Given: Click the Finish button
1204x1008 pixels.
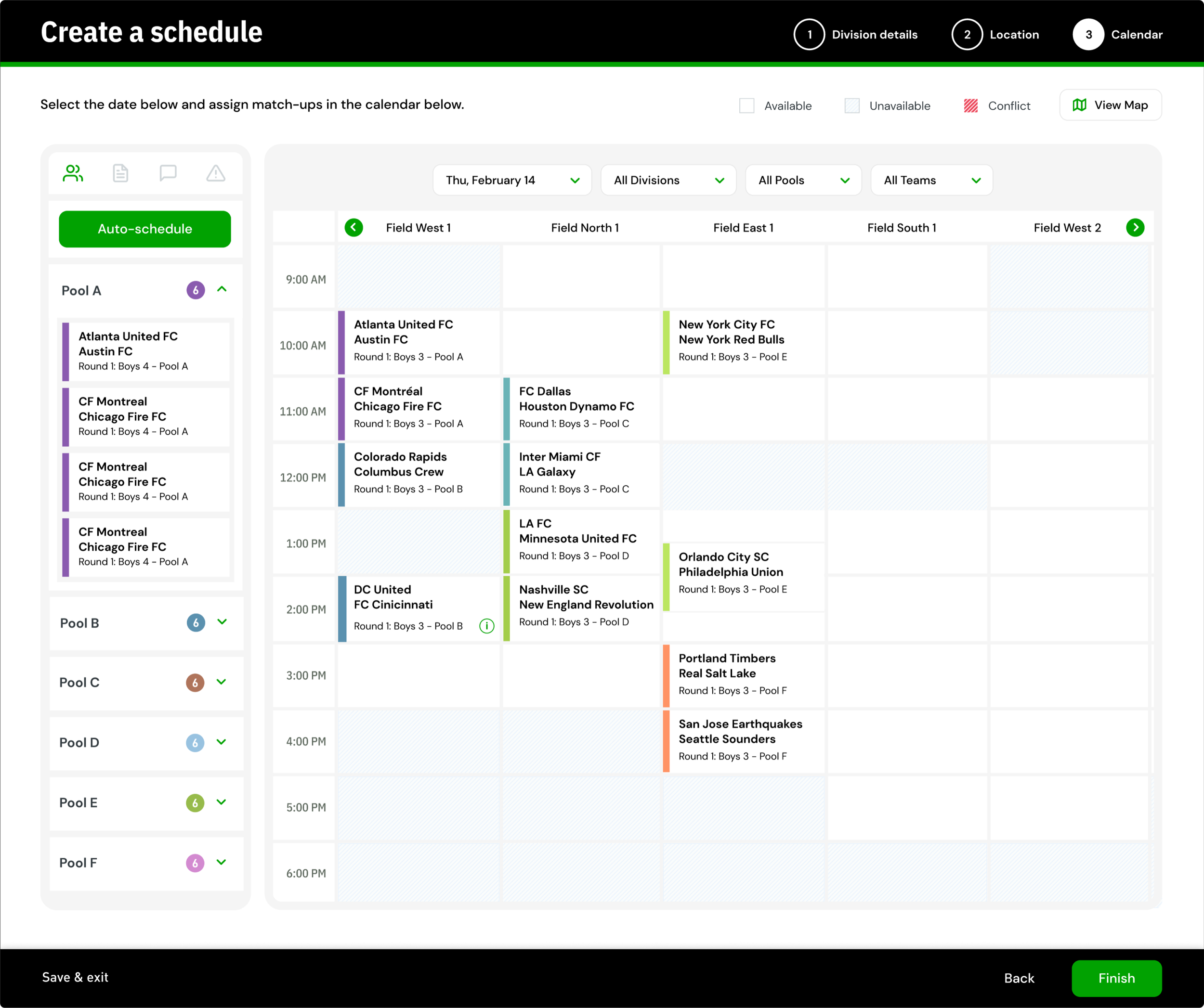Looking at the screenshot, I should (x=1116, y=978).
